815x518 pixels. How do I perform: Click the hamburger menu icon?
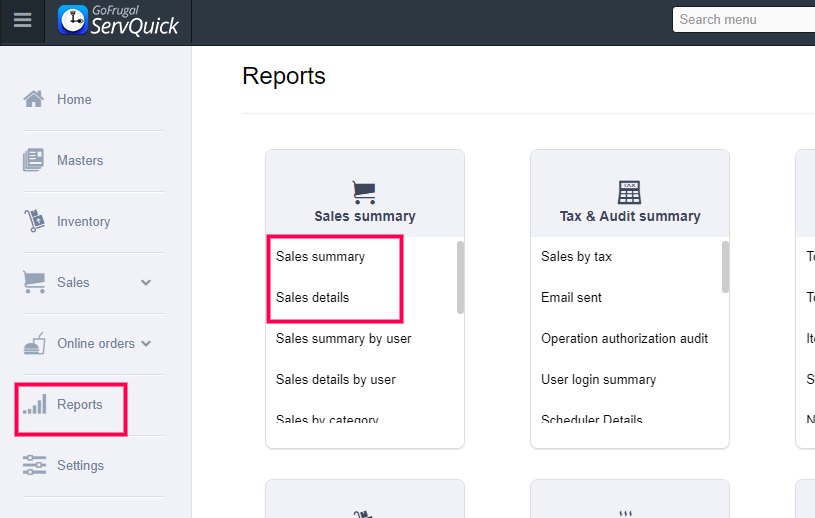pos(22,20)
